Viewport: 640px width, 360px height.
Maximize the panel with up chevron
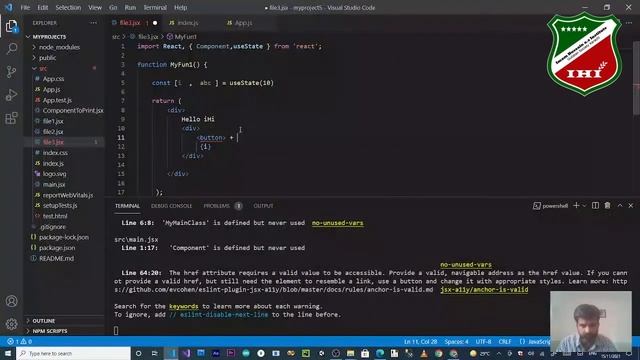(620, 205)
